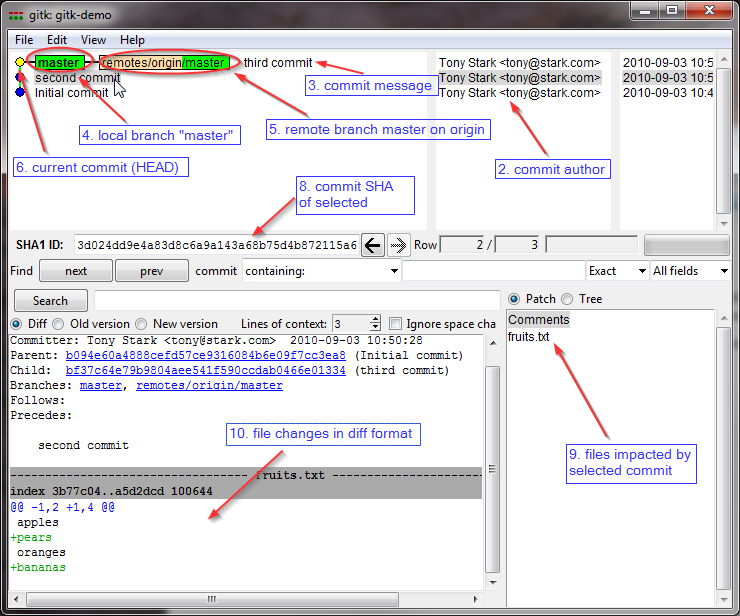Viewport: 740px width, 616px height.
Task: Click the Find next button
Action: (76, 271)
